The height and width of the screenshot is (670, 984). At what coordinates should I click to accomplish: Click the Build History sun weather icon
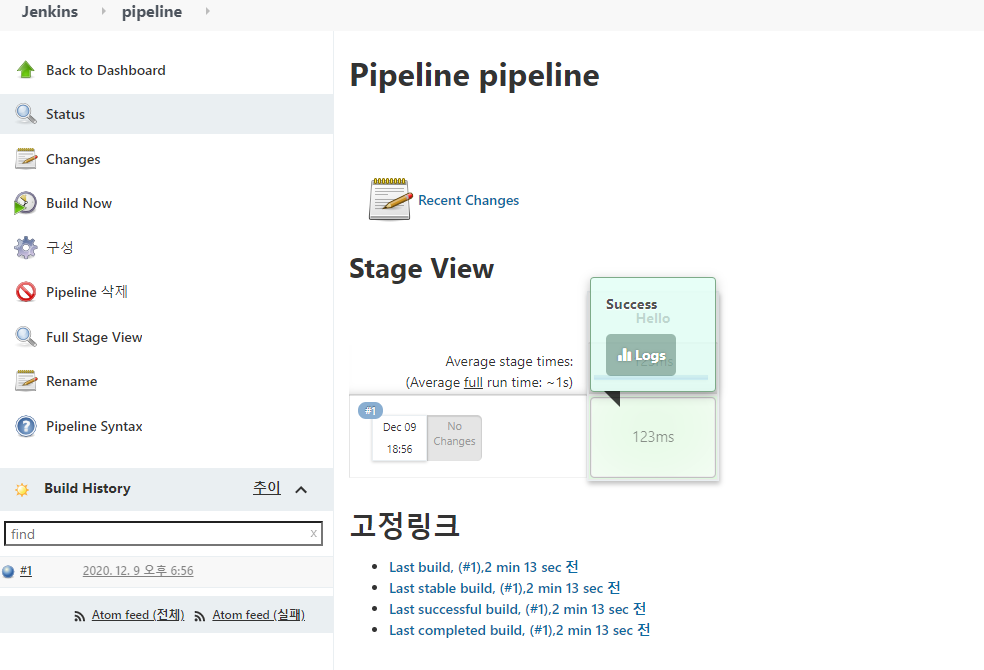(22, 489)
